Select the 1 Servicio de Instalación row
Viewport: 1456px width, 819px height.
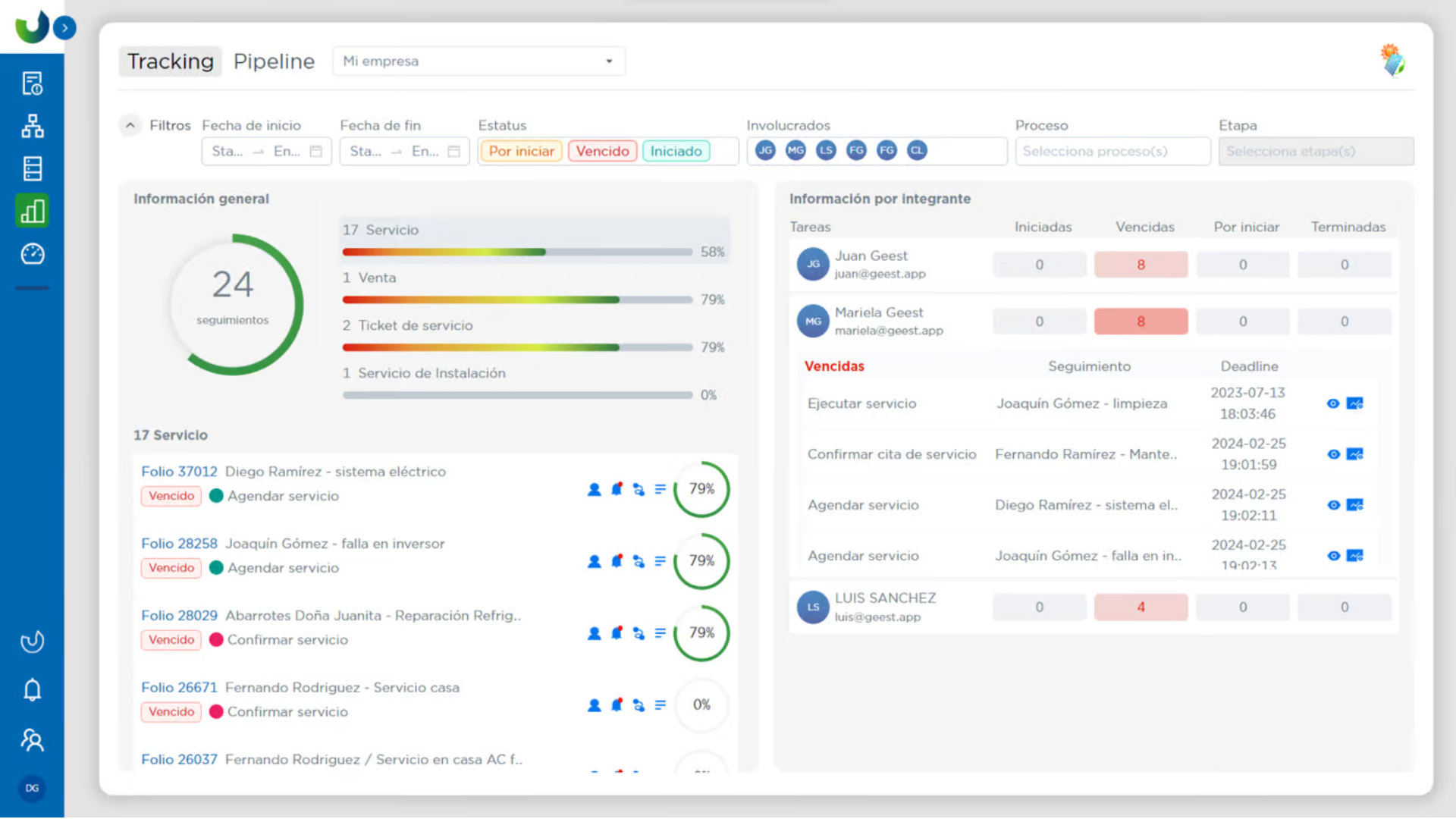[x=535, y=384]
